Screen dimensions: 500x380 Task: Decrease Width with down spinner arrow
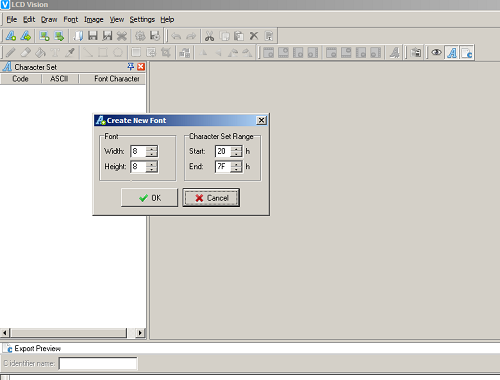[x=152, y=154]
